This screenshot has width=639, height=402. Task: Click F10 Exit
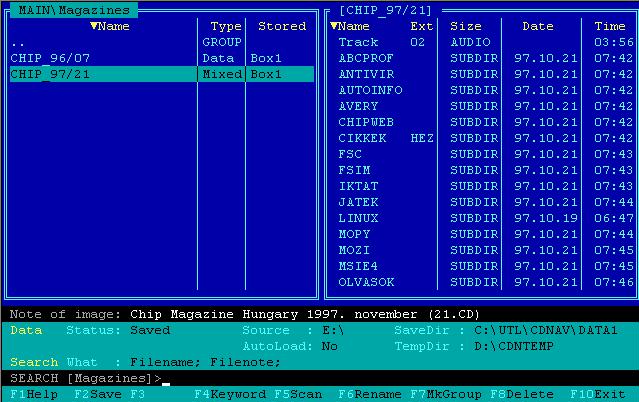click(598, 394)
